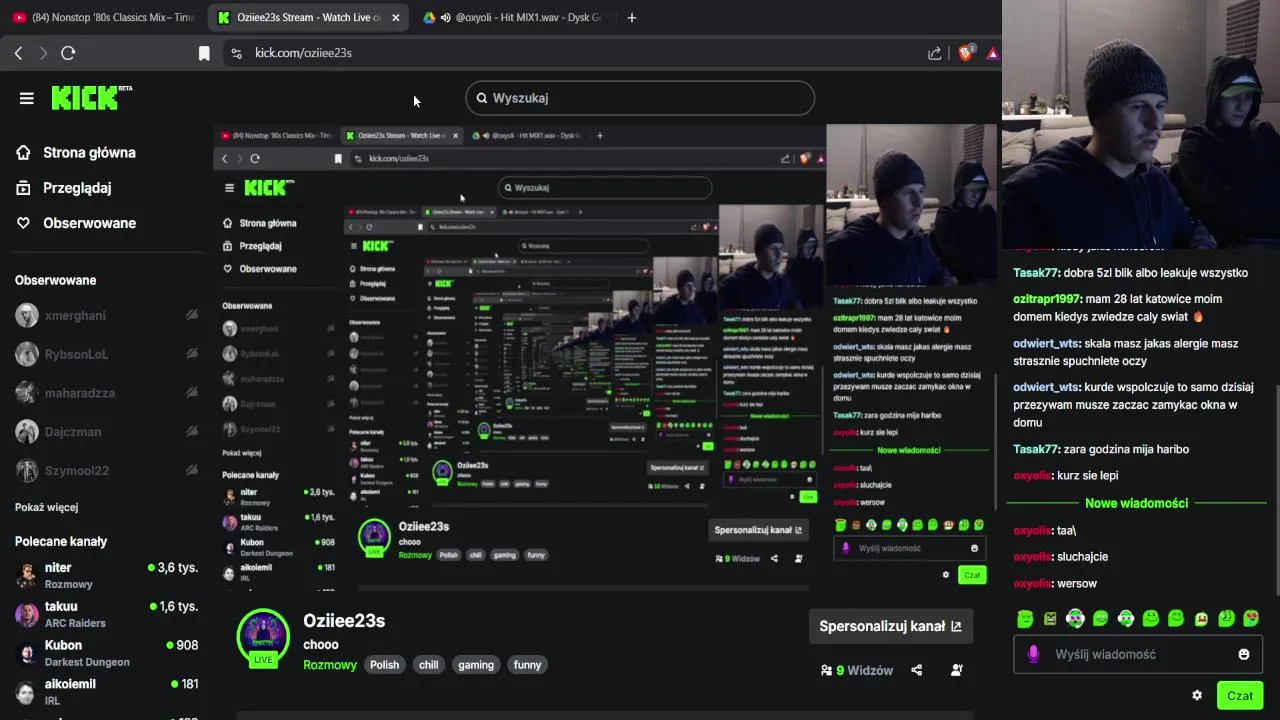Screen dimensions: 1280x720
Task: Open aikolemil recommended channel
Action: [106, 691]
